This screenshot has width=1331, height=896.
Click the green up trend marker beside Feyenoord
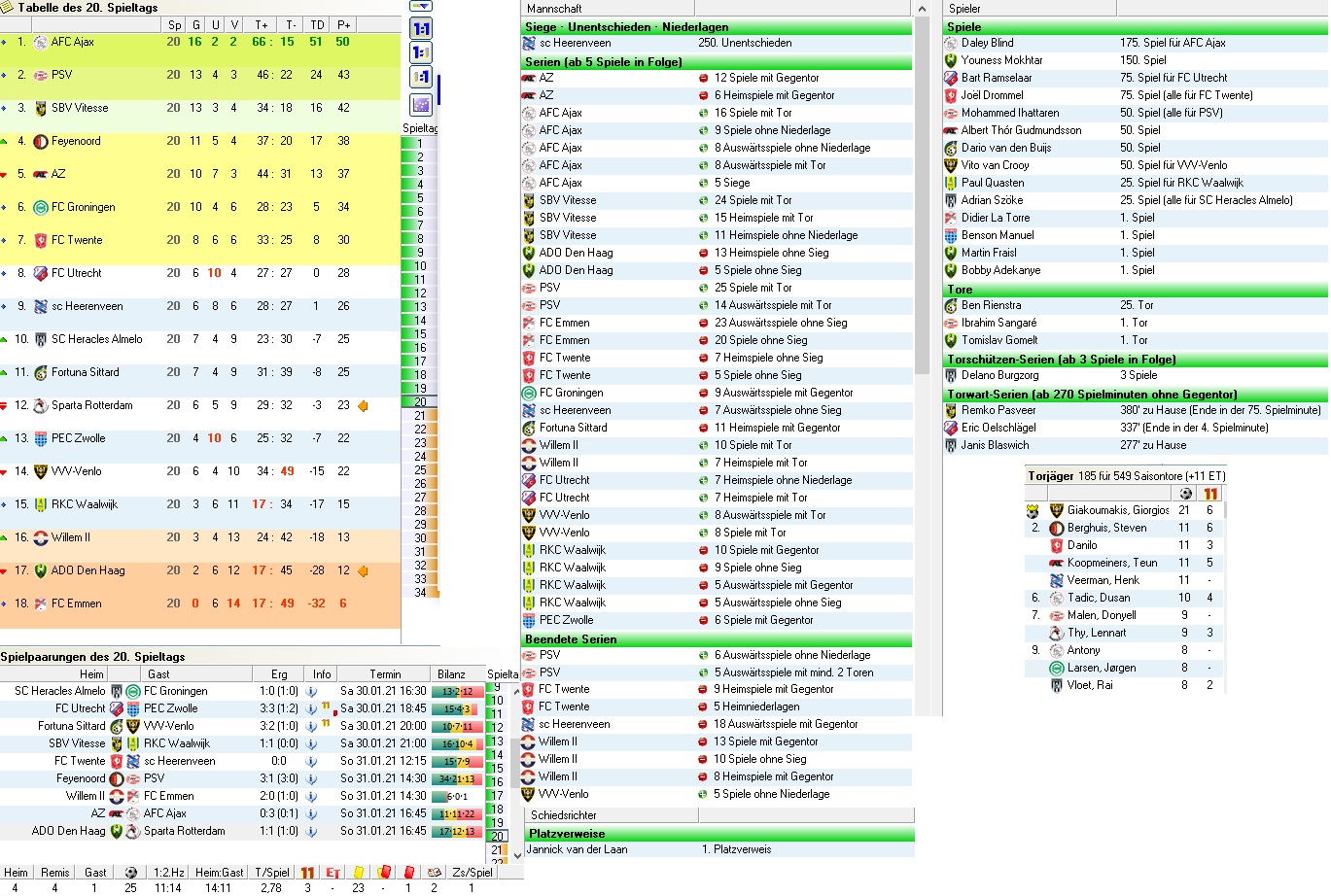tap(4, 141)
